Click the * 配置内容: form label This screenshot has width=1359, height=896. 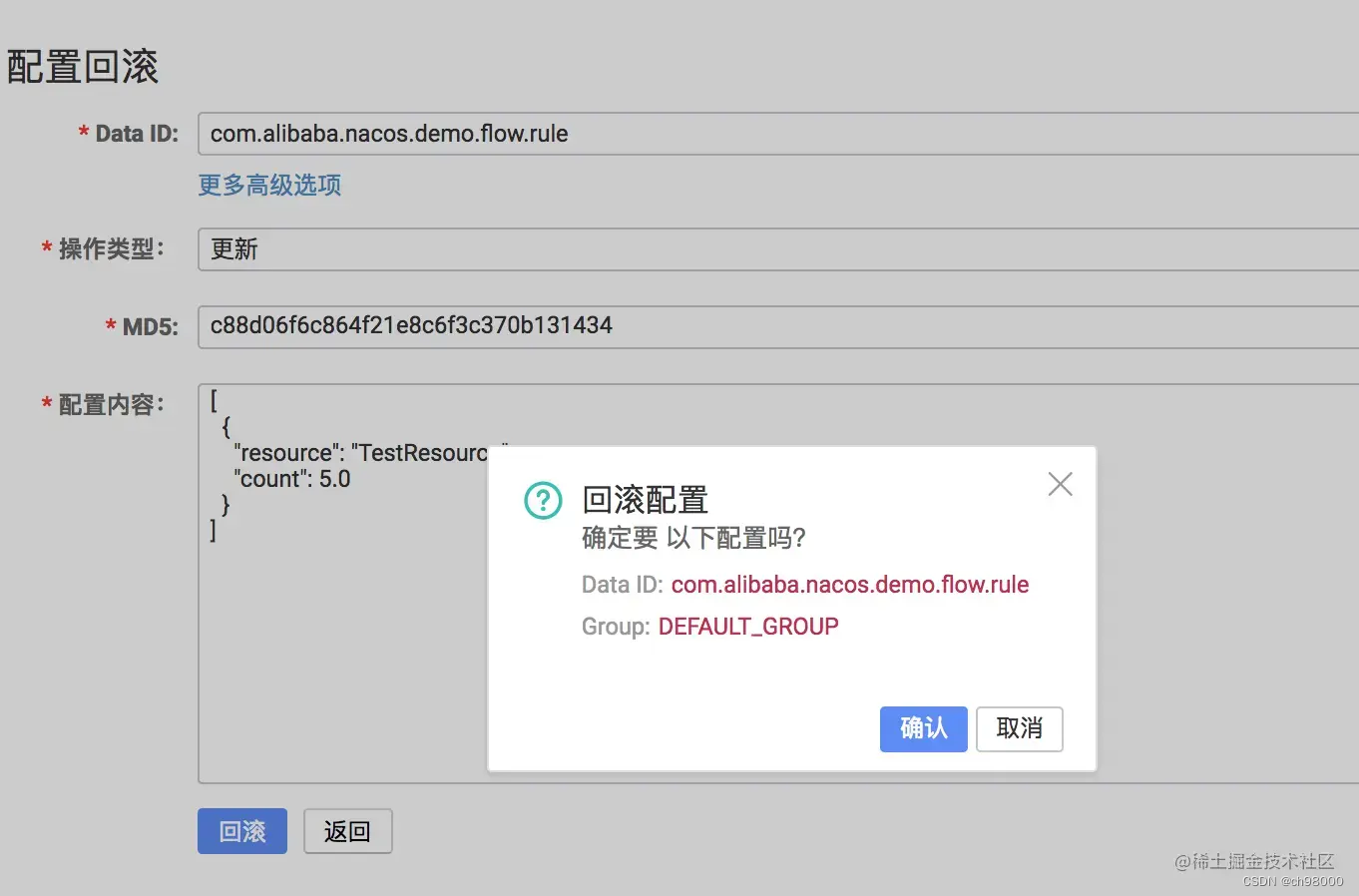point(103,404)
